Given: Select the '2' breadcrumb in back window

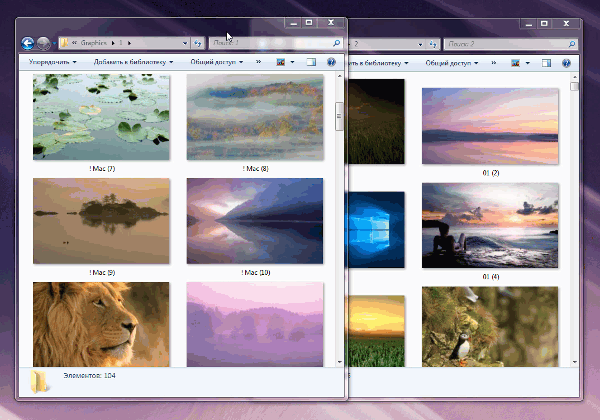Looking at the screenshot, I should coord(356,44).
